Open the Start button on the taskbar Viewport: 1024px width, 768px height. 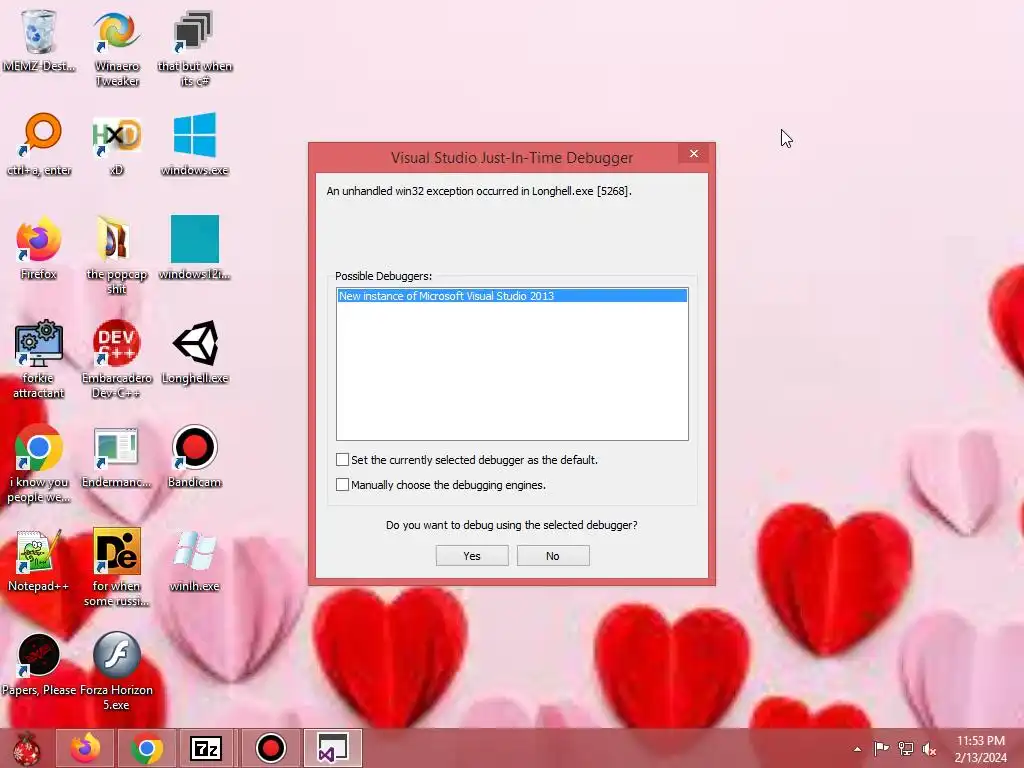[x=27, y=748]
